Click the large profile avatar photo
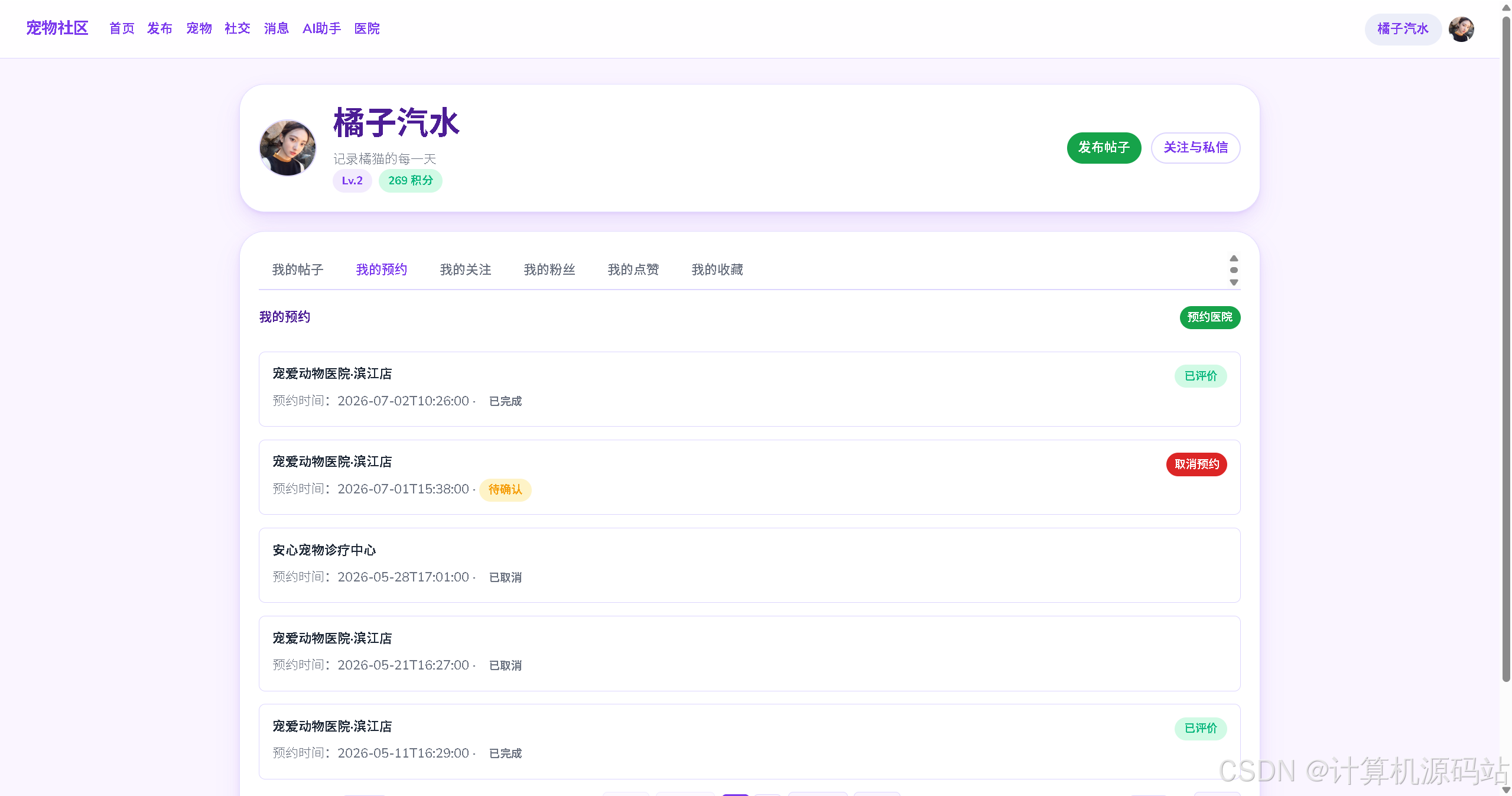The height and width of the screenshot is (796, 1512). coord(288,148)
